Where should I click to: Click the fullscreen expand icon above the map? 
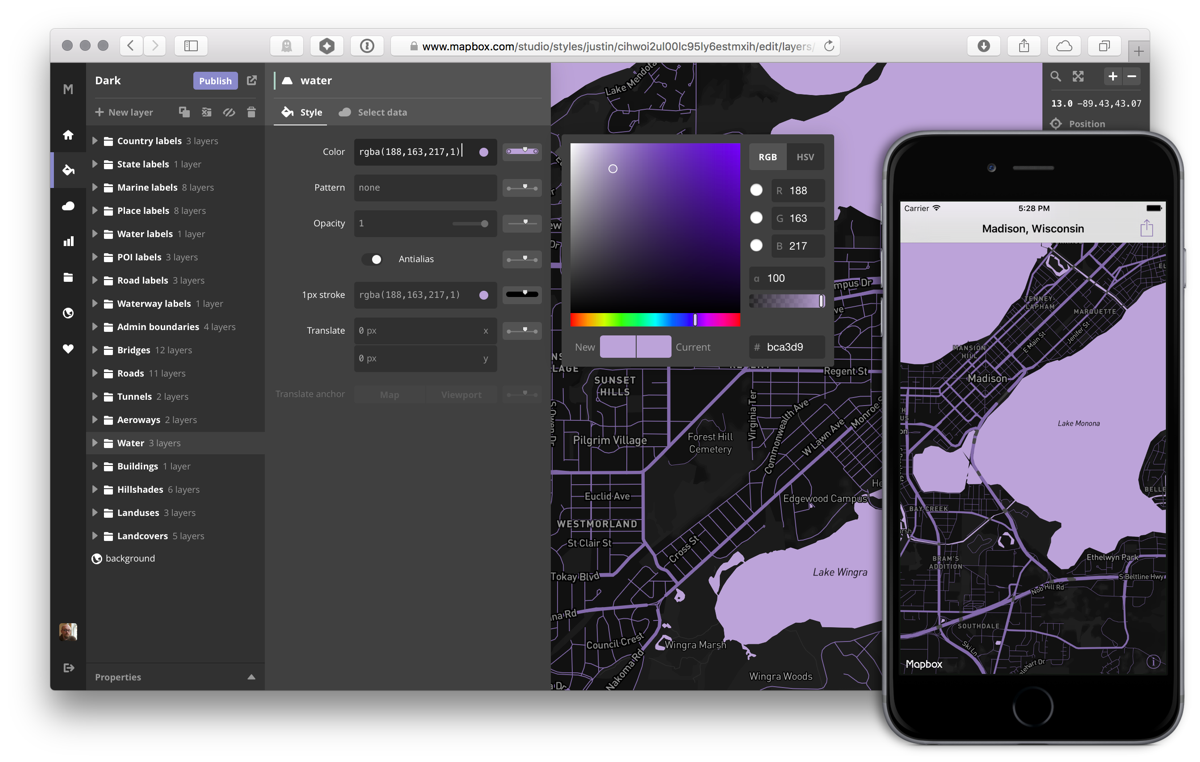click(x=1078, y=76)
